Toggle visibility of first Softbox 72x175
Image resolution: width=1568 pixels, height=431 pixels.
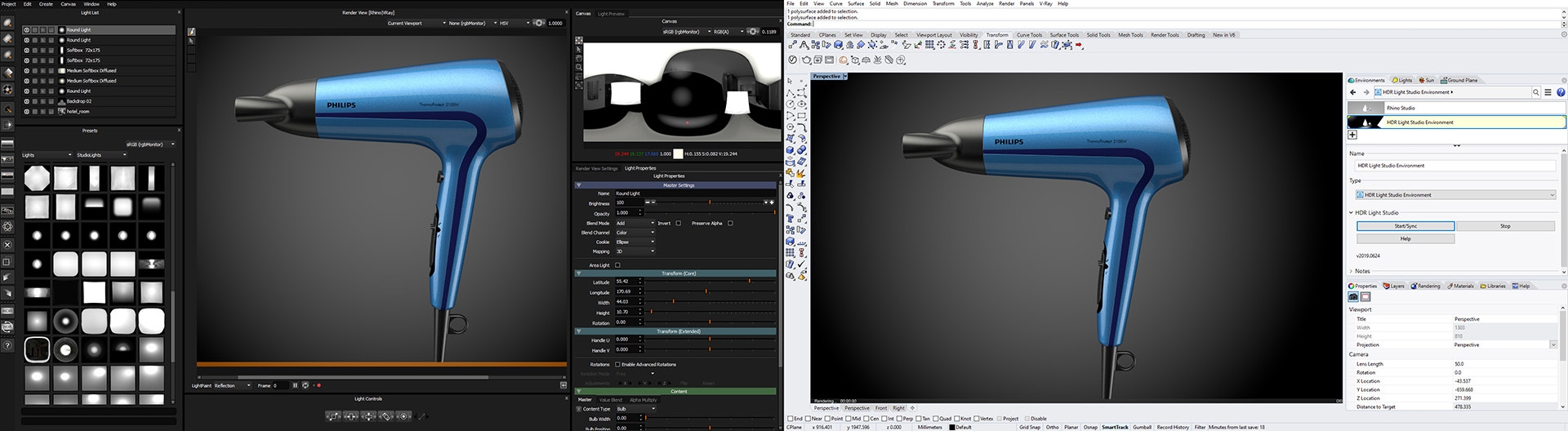(27, 50)
